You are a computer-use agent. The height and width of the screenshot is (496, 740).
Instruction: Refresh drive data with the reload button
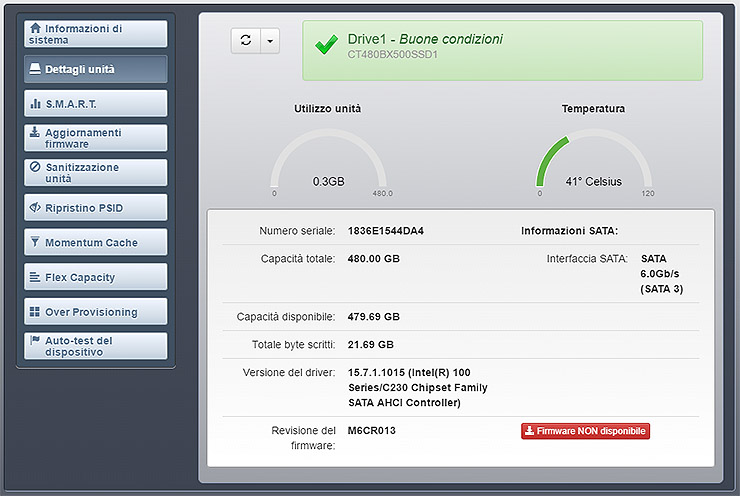coord(246,40)
